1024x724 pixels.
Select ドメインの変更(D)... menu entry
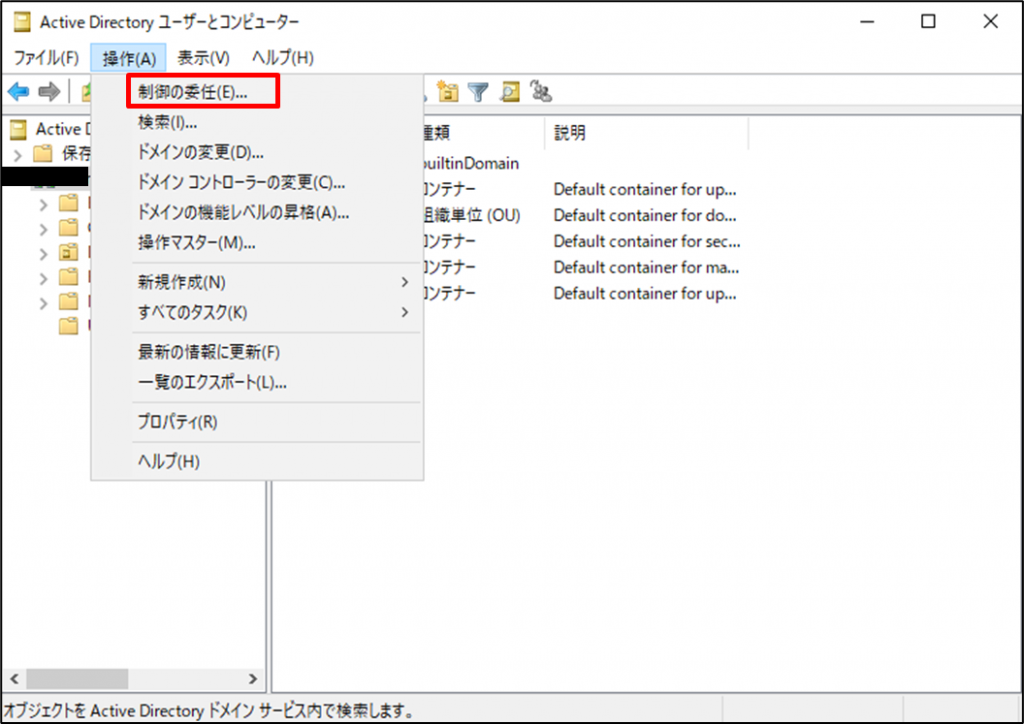click(x=257, y=152)
